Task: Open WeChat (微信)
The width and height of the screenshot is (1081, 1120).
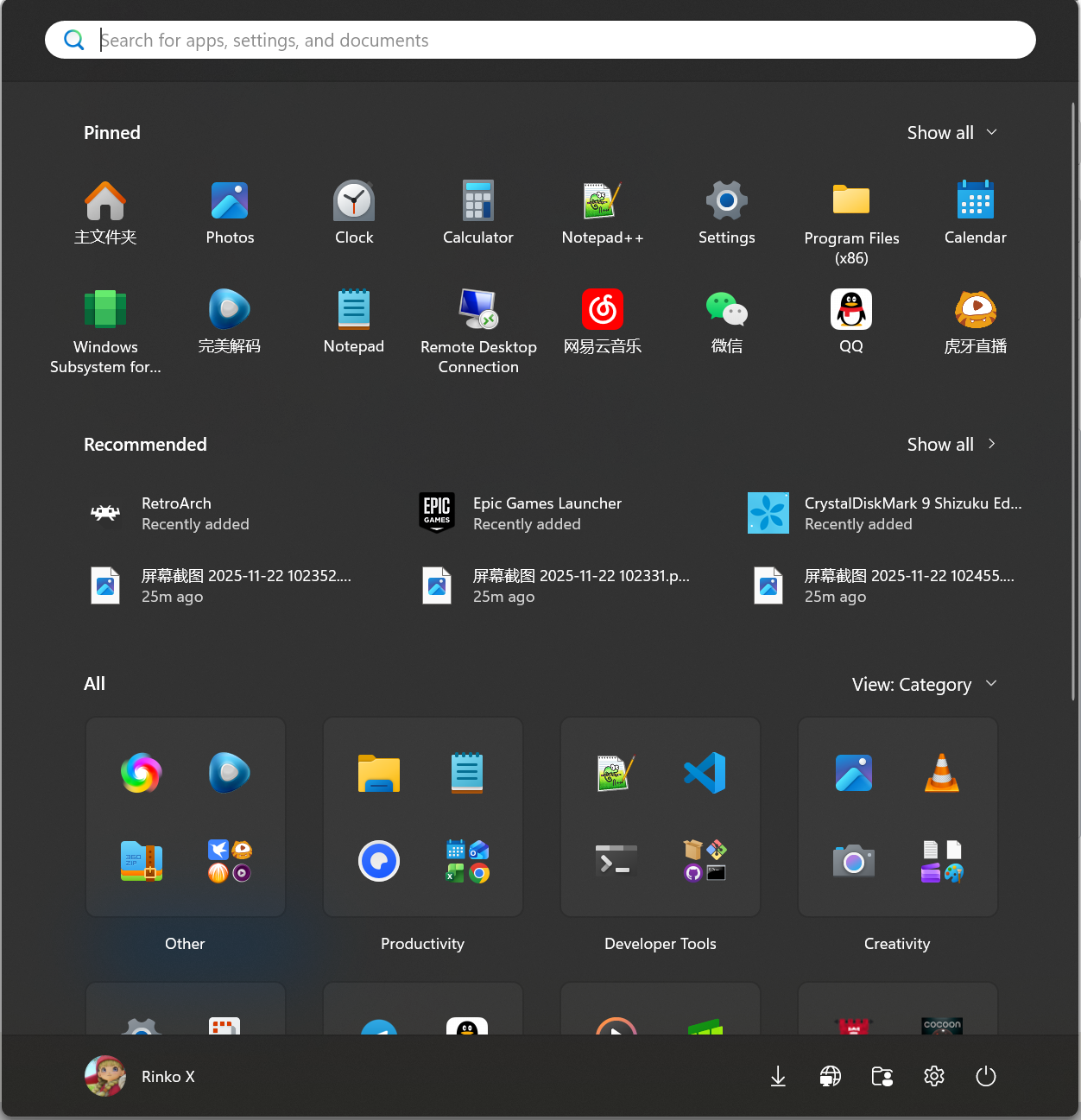Action: coord(726,321)
